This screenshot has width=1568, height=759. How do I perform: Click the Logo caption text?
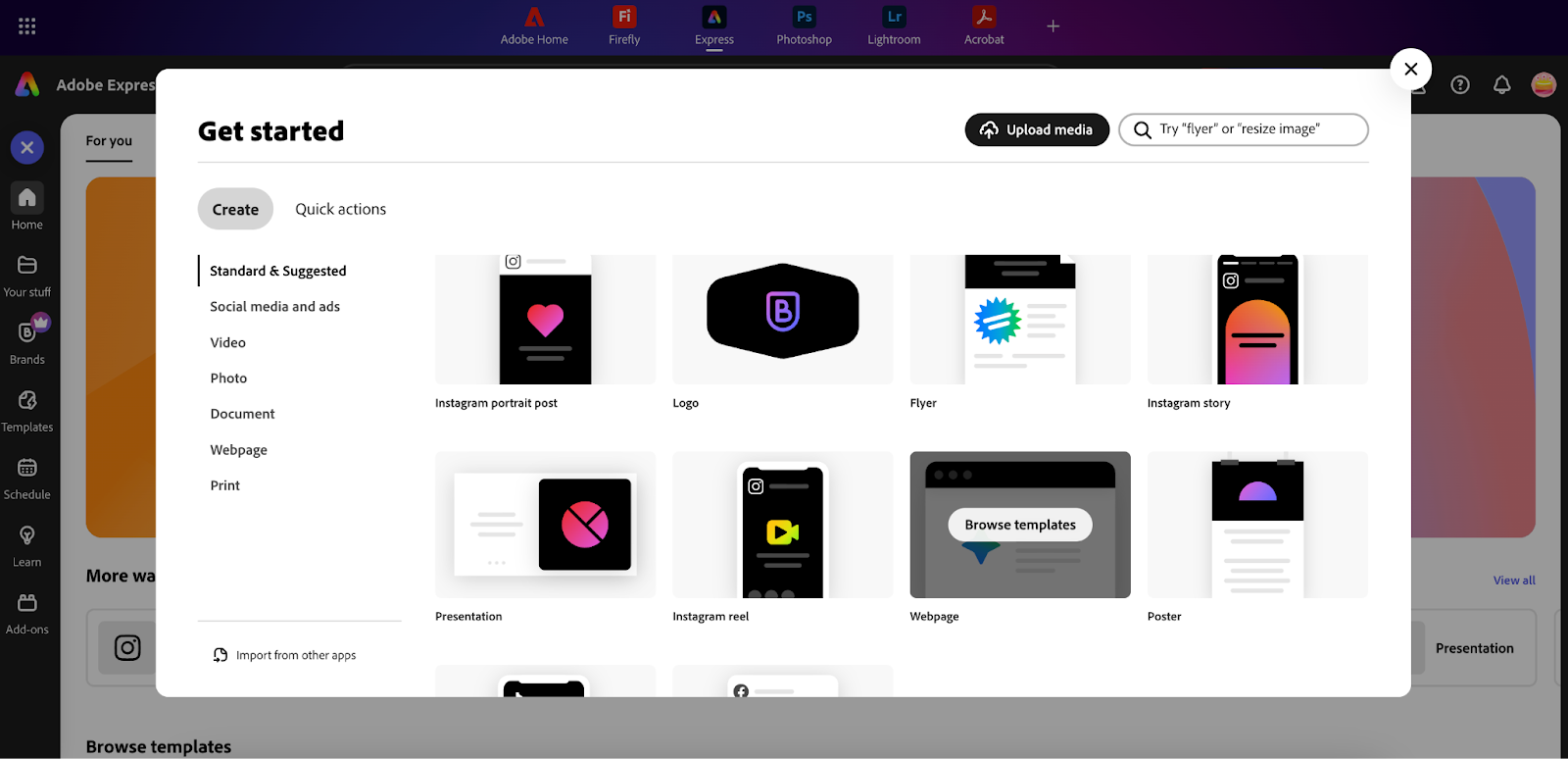pyautogui.click(x=686, y=403)
